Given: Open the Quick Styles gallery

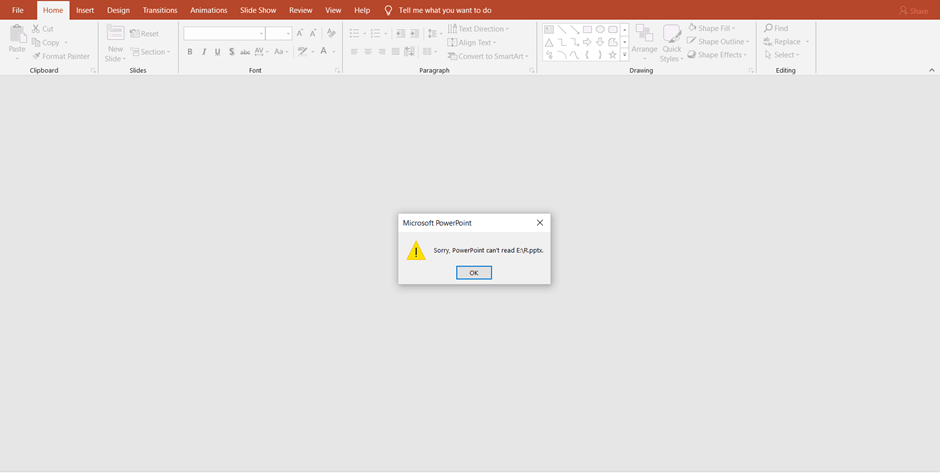Looking at the screenshot, I should 672,43.
